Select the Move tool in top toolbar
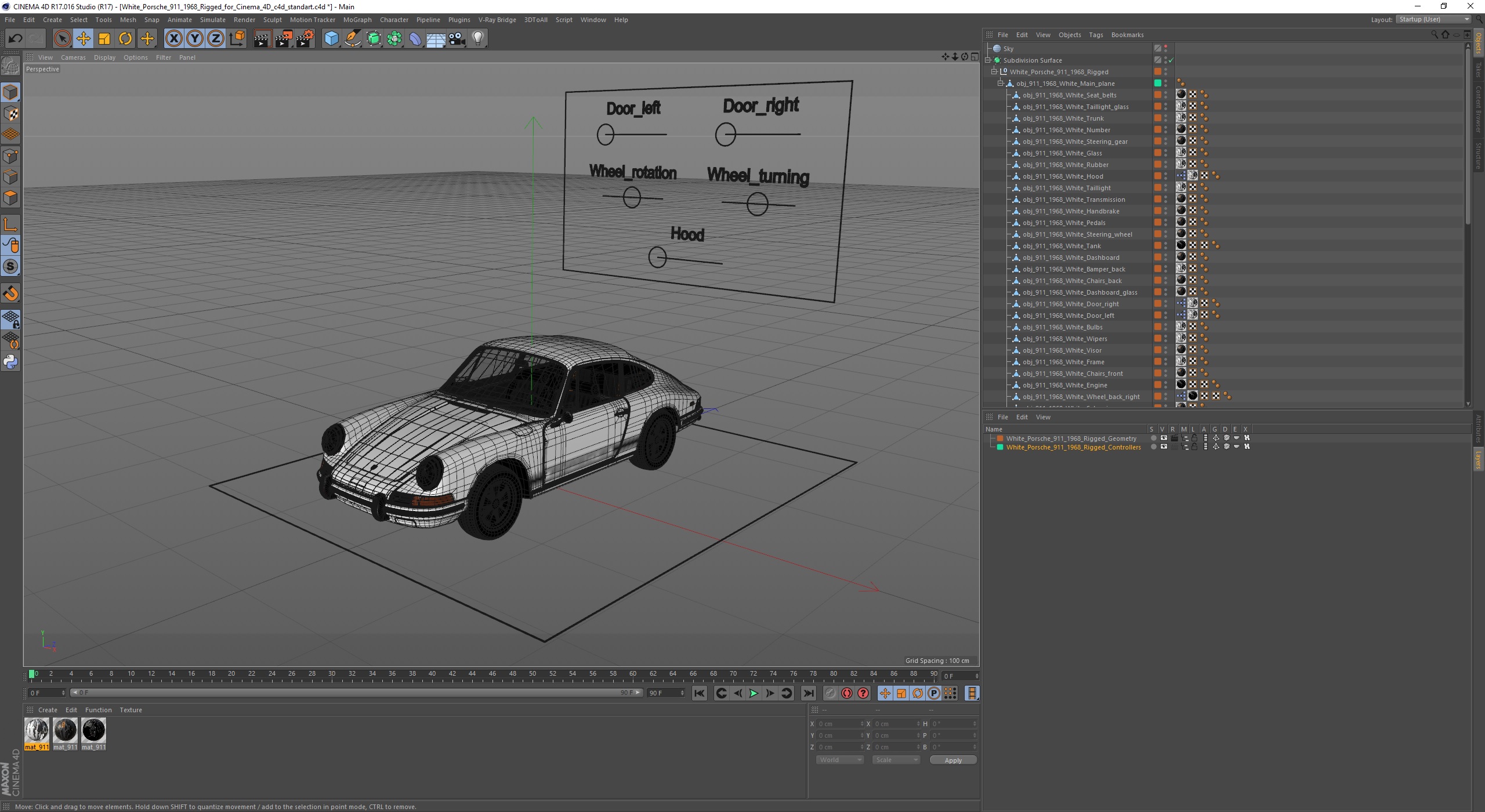The width and height of the screenshot is (1485, 812). pyautogui.click(x=84, y=39)
